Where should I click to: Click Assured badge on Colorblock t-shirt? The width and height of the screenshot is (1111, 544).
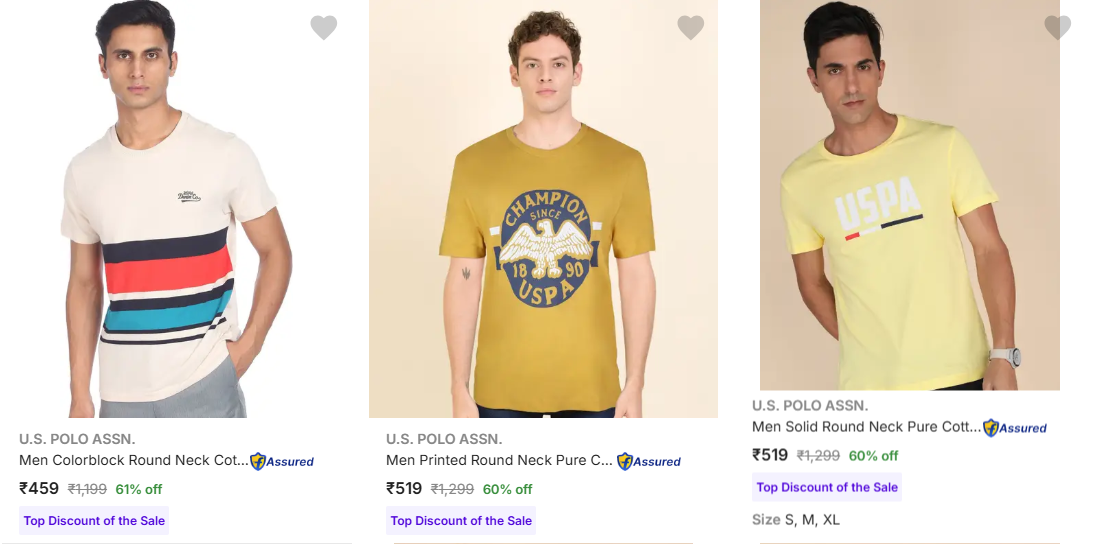(282, 461)
